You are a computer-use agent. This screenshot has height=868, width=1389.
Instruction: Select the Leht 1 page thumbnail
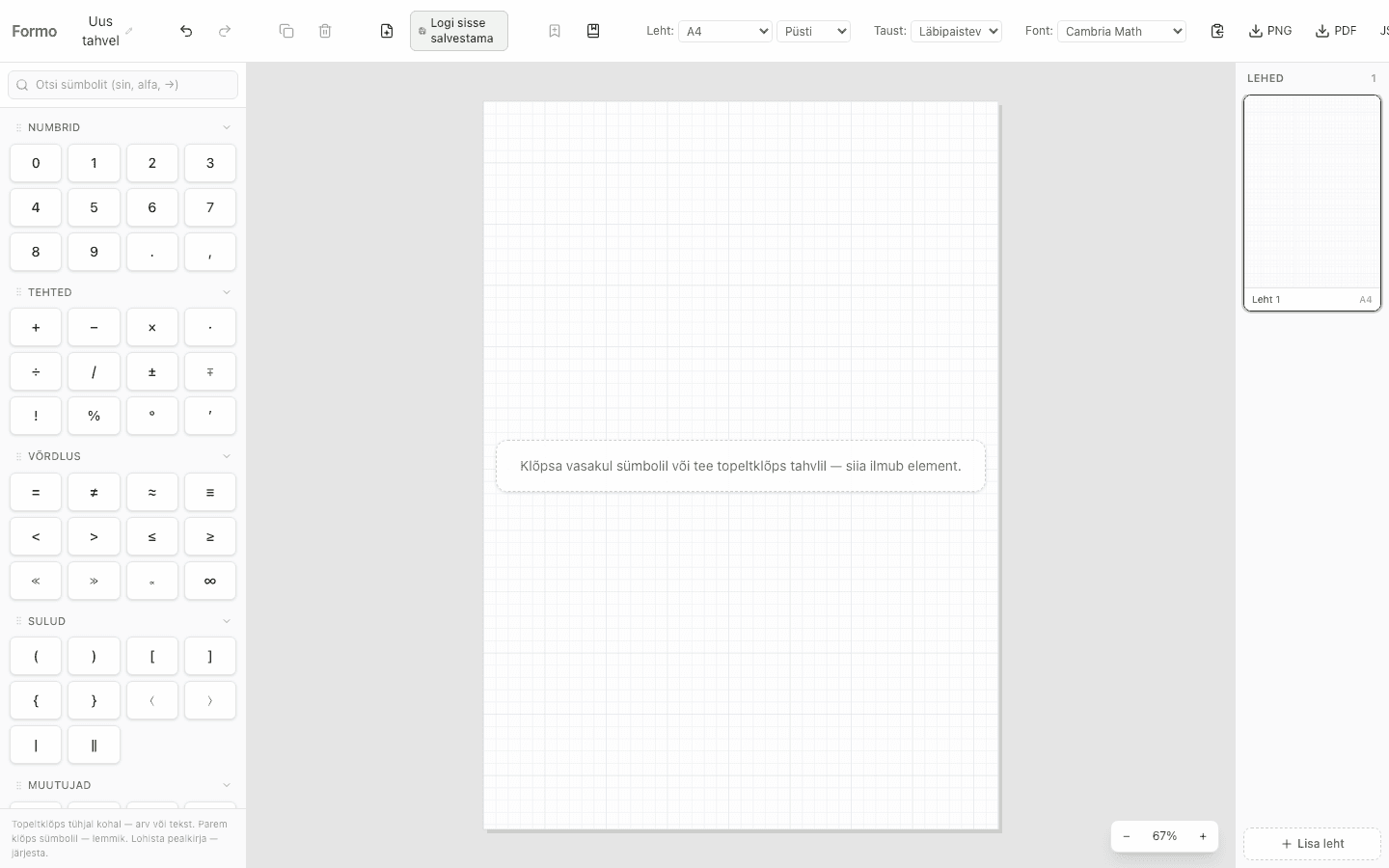pos(1312,203)
